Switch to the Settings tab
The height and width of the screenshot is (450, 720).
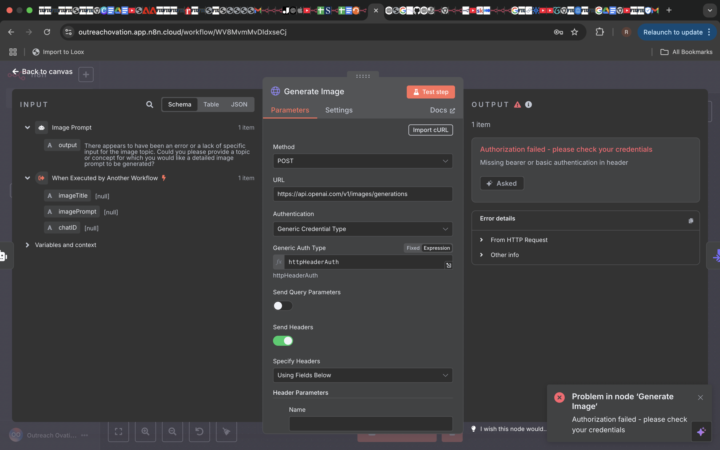[x=339, y=110]
